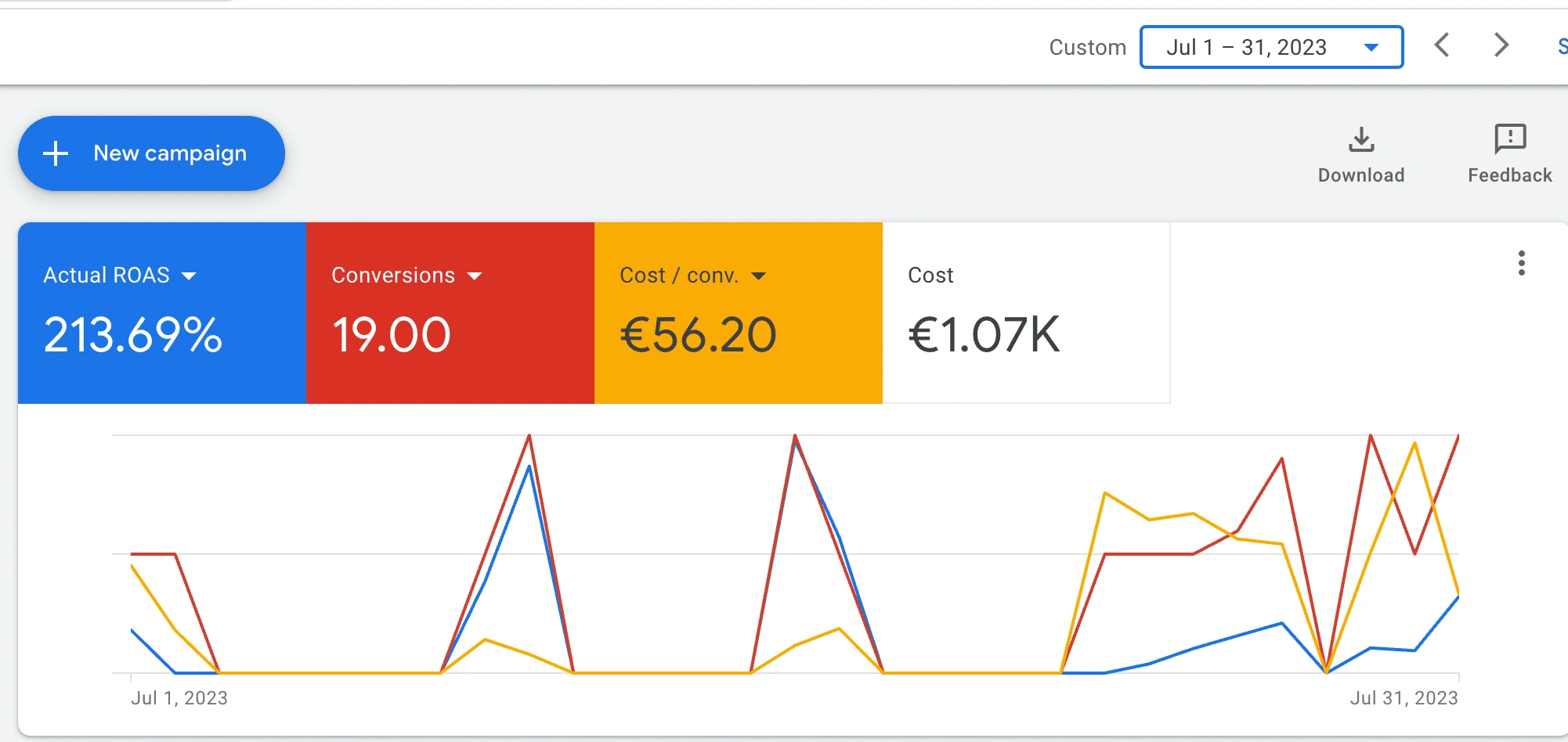Click the Jul 1, 2023 axis label
The image size is (1568, 742).
(x=179, y=698)
